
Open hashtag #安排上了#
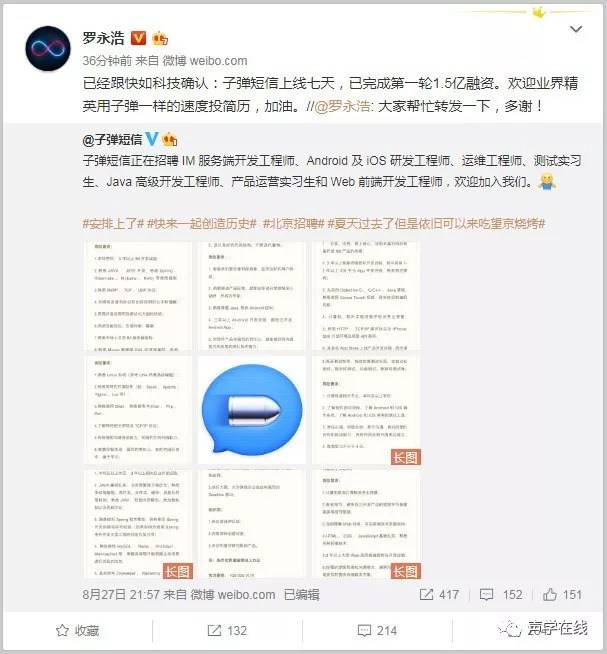pos(113,224)
